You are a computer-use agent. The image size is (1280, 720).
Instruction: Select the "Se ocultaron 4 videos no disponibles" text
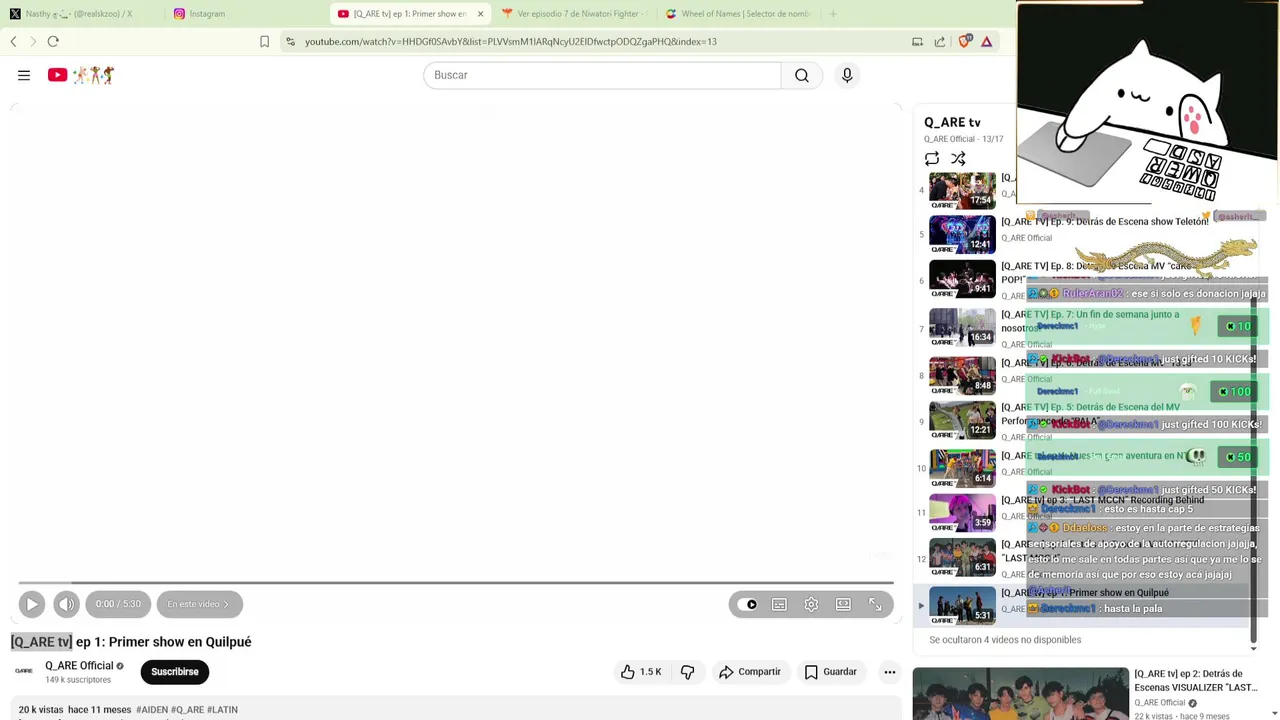(x=1005, y=640)
